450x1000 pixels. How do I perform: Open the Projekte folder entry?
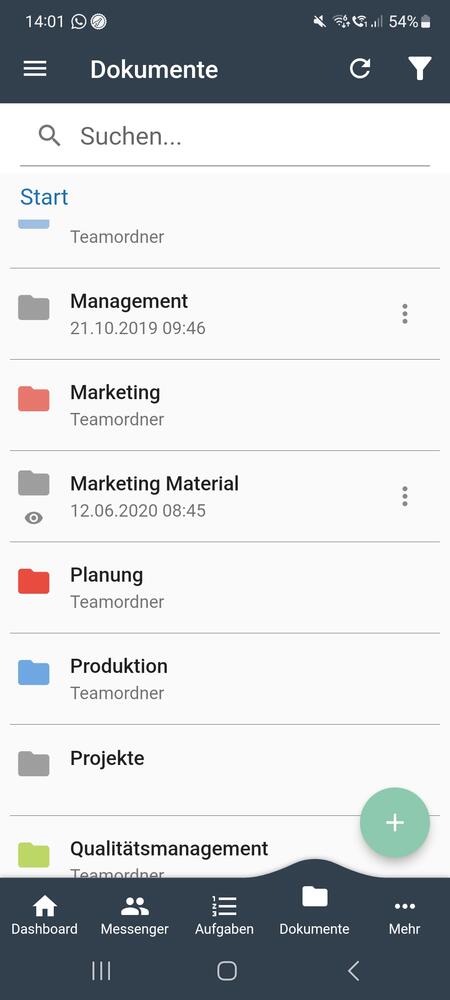[225, 770]
